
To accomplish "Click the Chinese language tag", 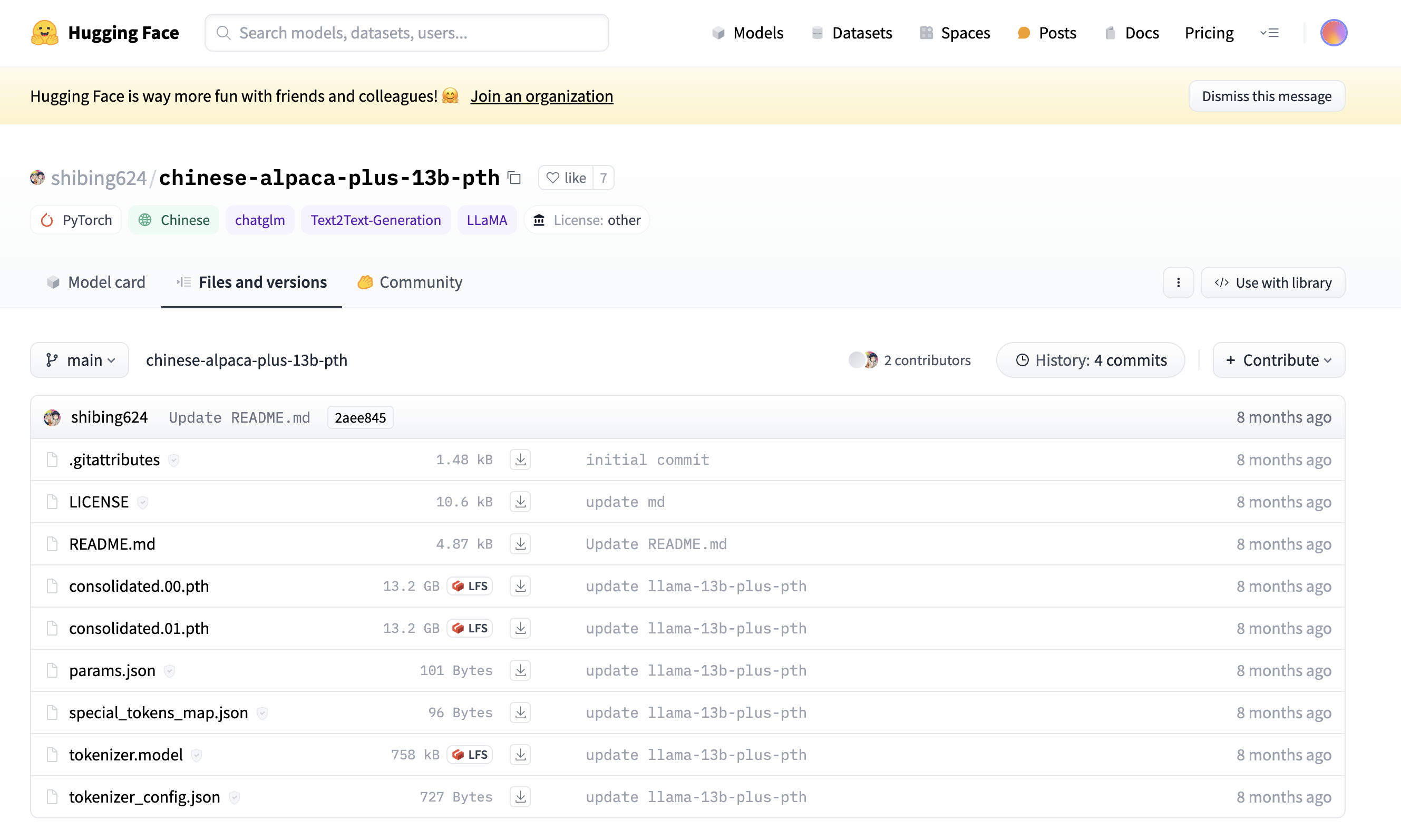I will pos(174,220).
